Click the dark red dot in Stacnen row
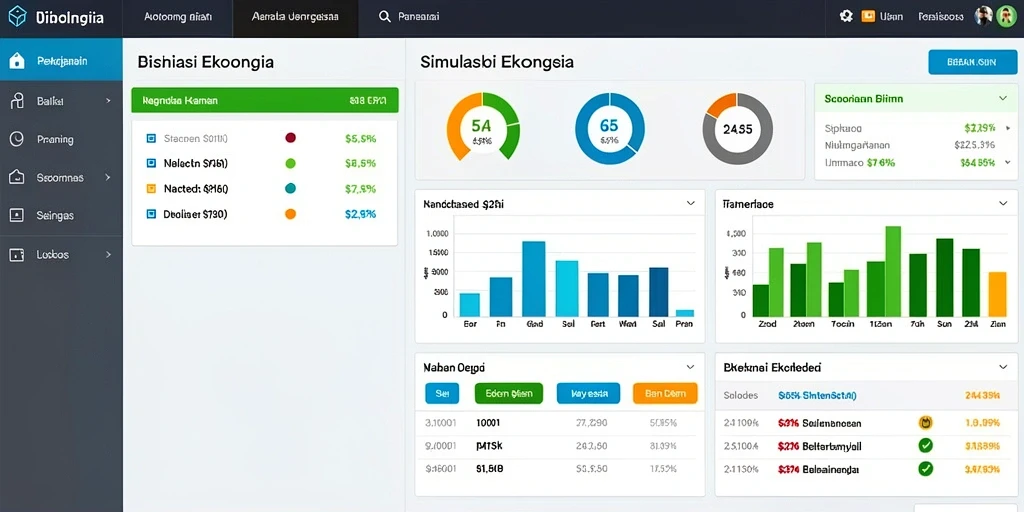The width and height of the screenshot is (1024, 512). [291, 138]
